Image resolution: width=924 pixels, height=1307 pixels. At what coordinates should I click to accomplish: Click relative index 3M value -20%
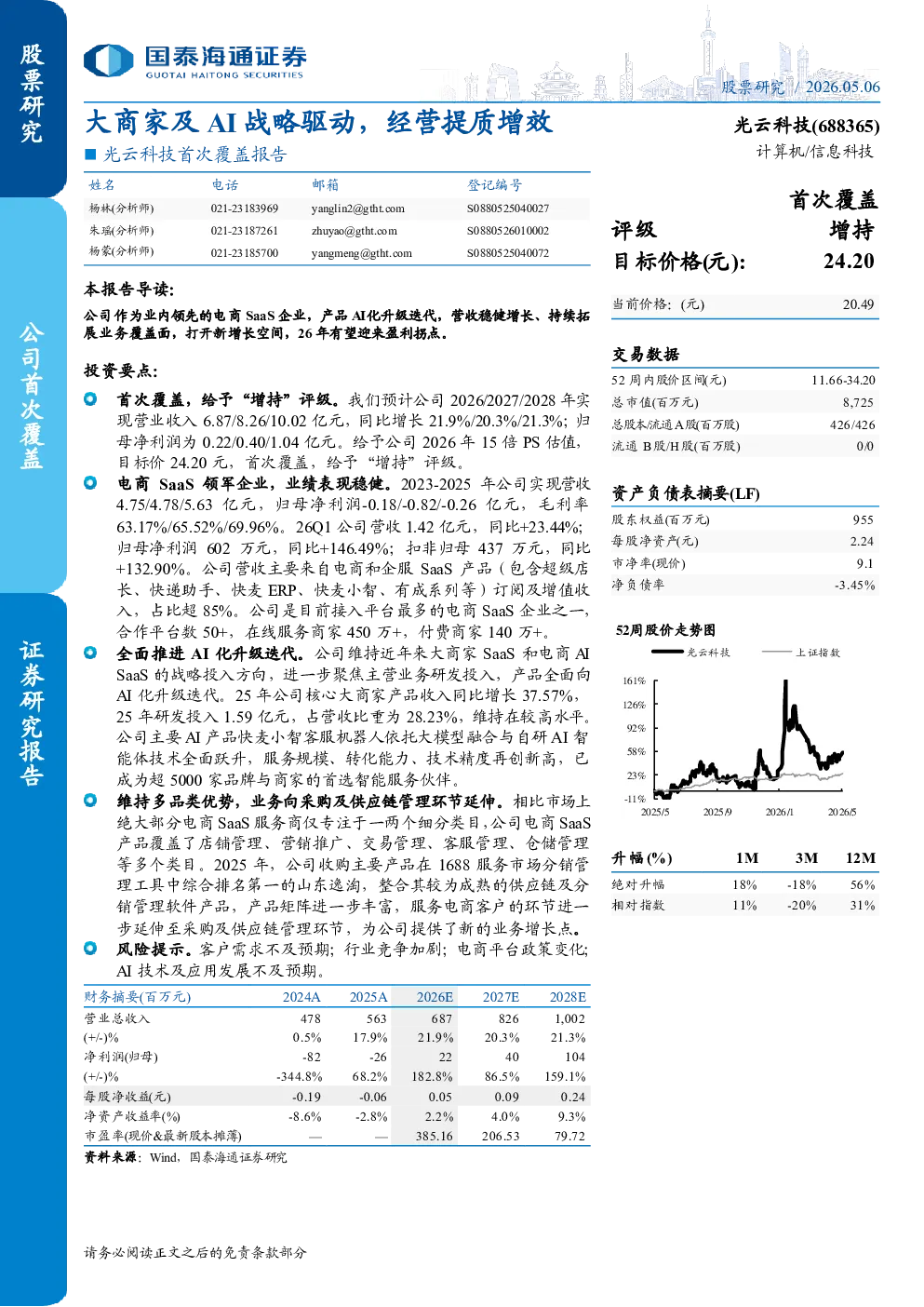tap(802, 905)
